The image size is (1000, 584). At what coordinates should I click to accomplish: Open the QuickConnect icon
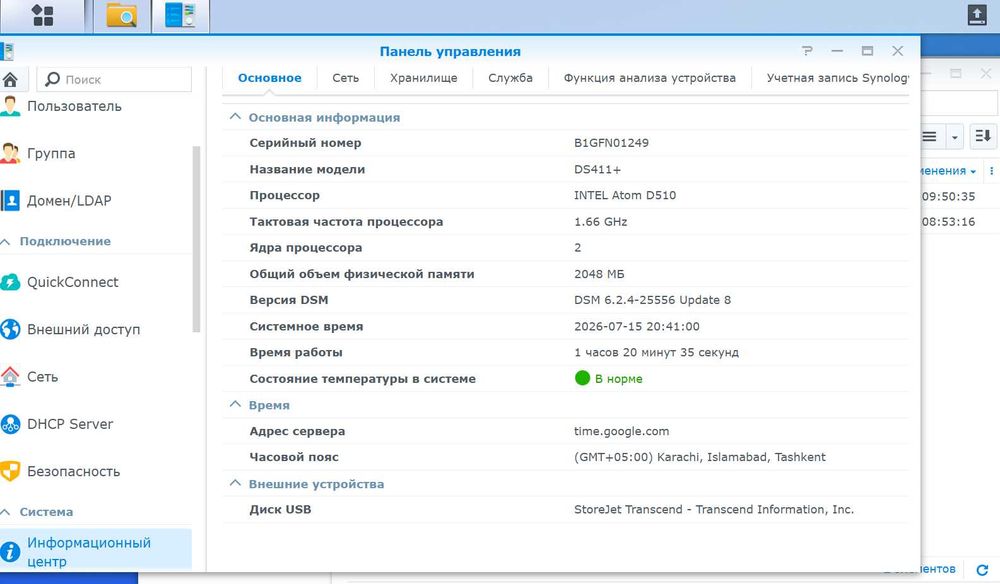click(10, 282)
